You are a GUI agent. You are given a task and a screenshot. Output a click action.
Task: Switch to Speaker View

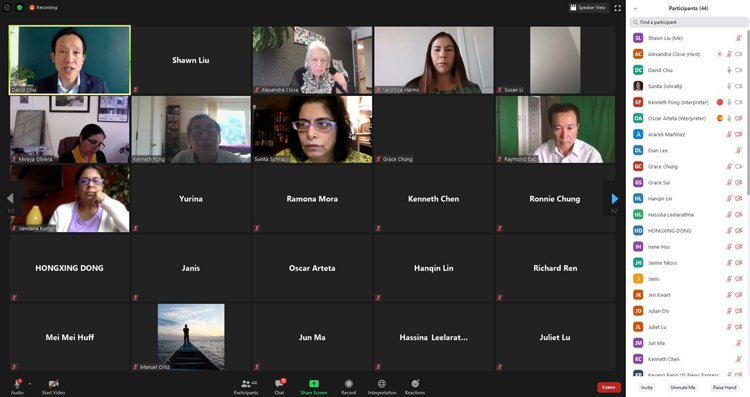click(x=588, y=8)
